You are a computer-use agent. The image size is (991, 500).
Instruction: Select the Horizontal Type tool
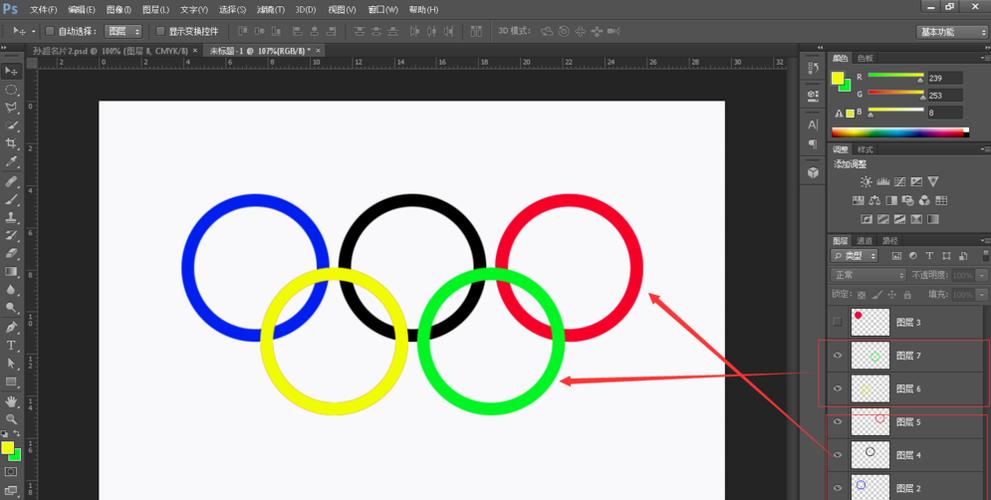(x=11, y=345)
